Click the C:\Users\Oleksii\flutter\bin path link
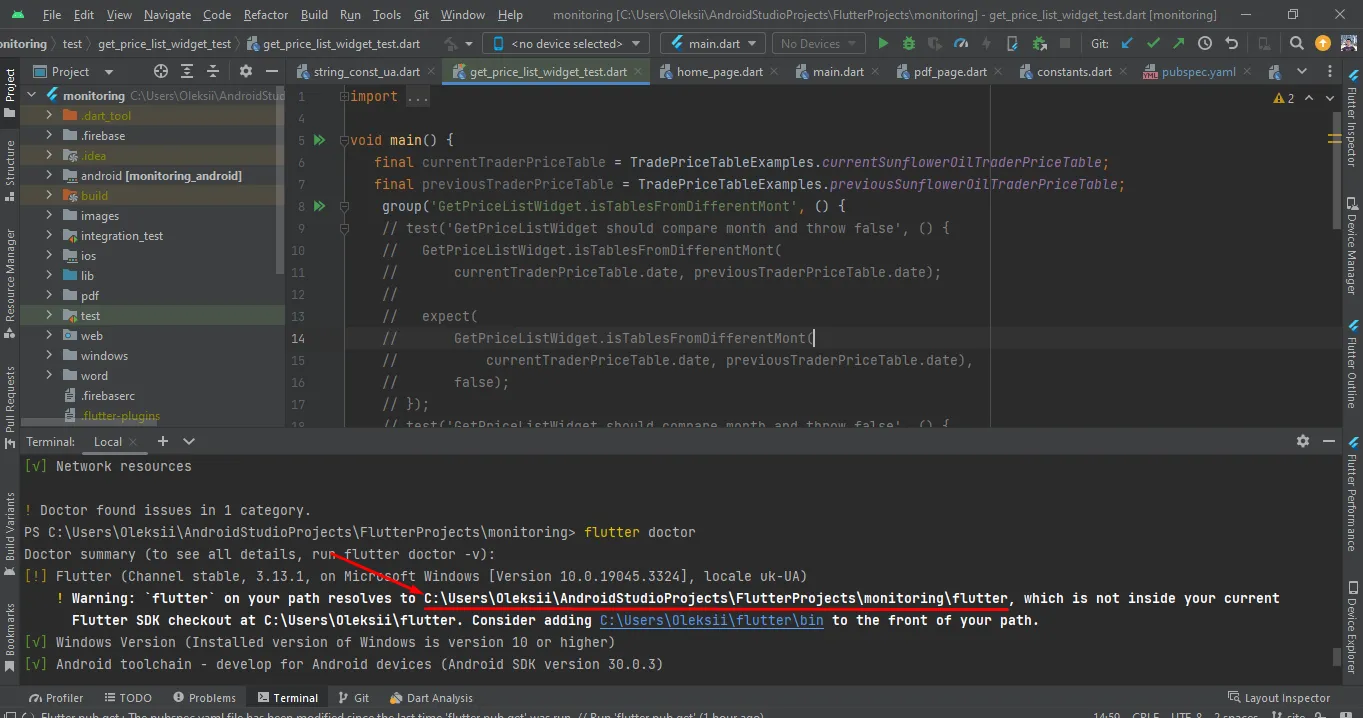Viewport: 1363px width, 718px height. click(x=711, y=620)
